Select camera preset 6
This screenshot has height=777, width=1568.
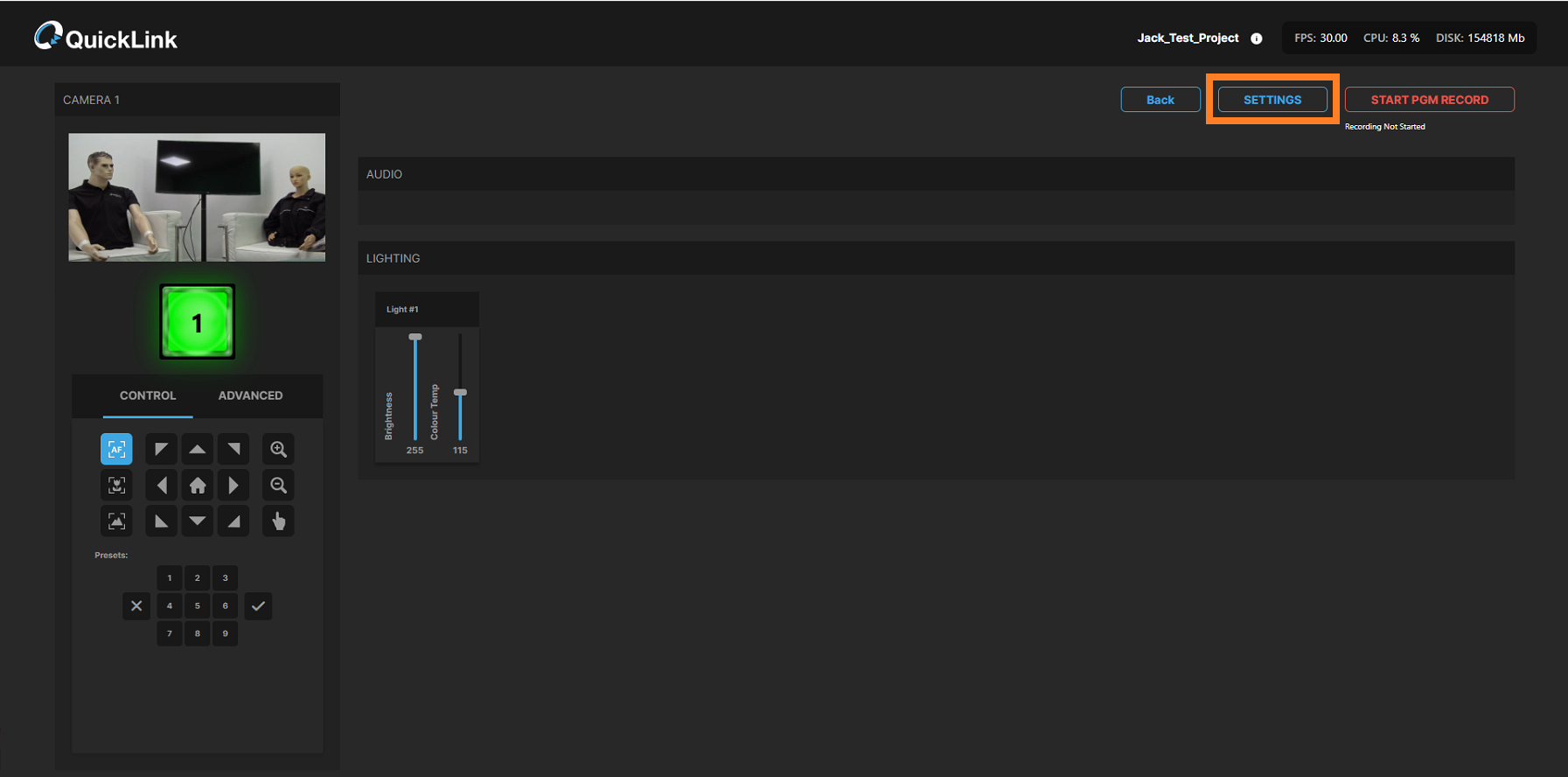(x=226, y=605)
